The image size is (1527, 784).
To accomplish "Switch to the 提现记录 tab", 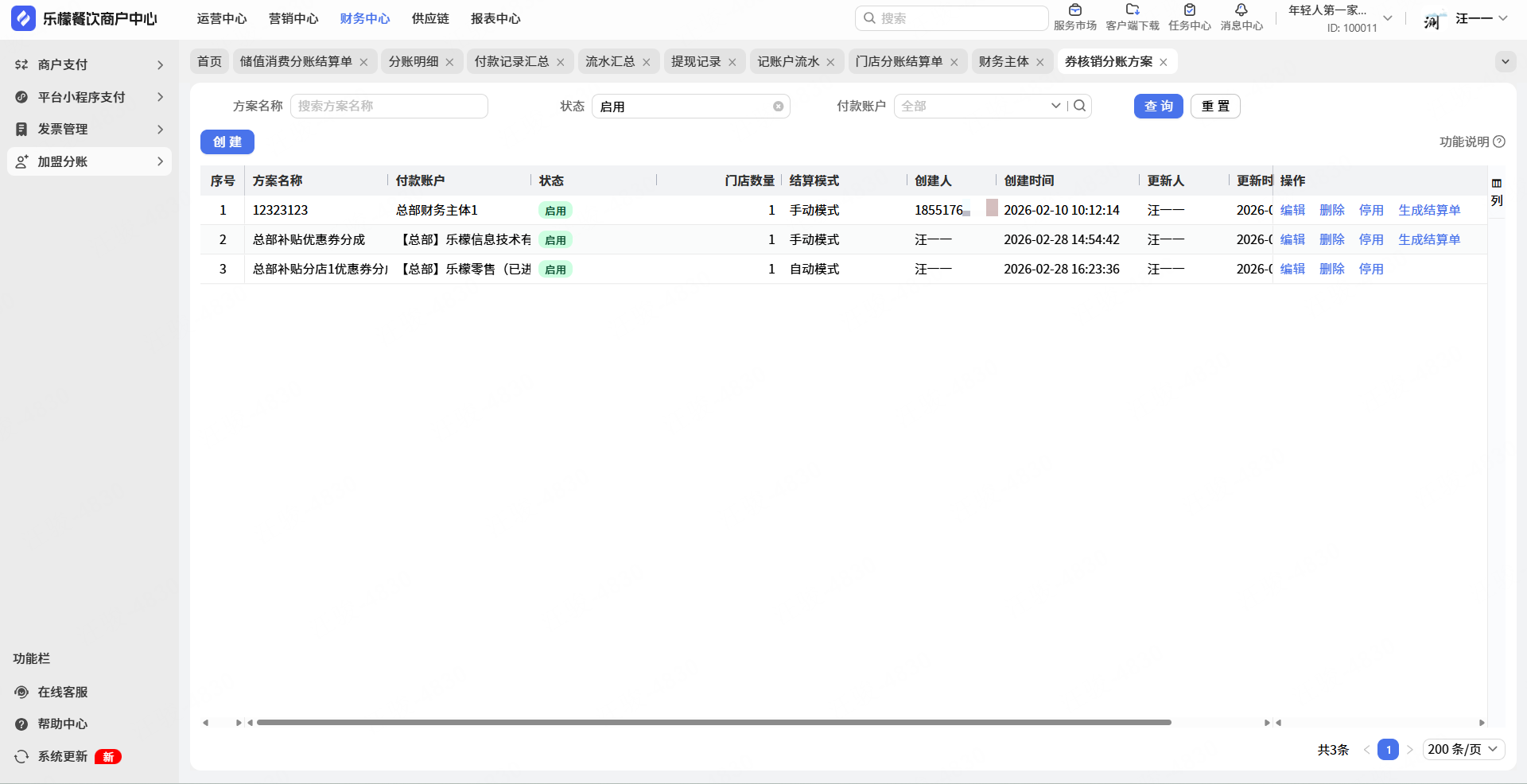I will [696, 61].
